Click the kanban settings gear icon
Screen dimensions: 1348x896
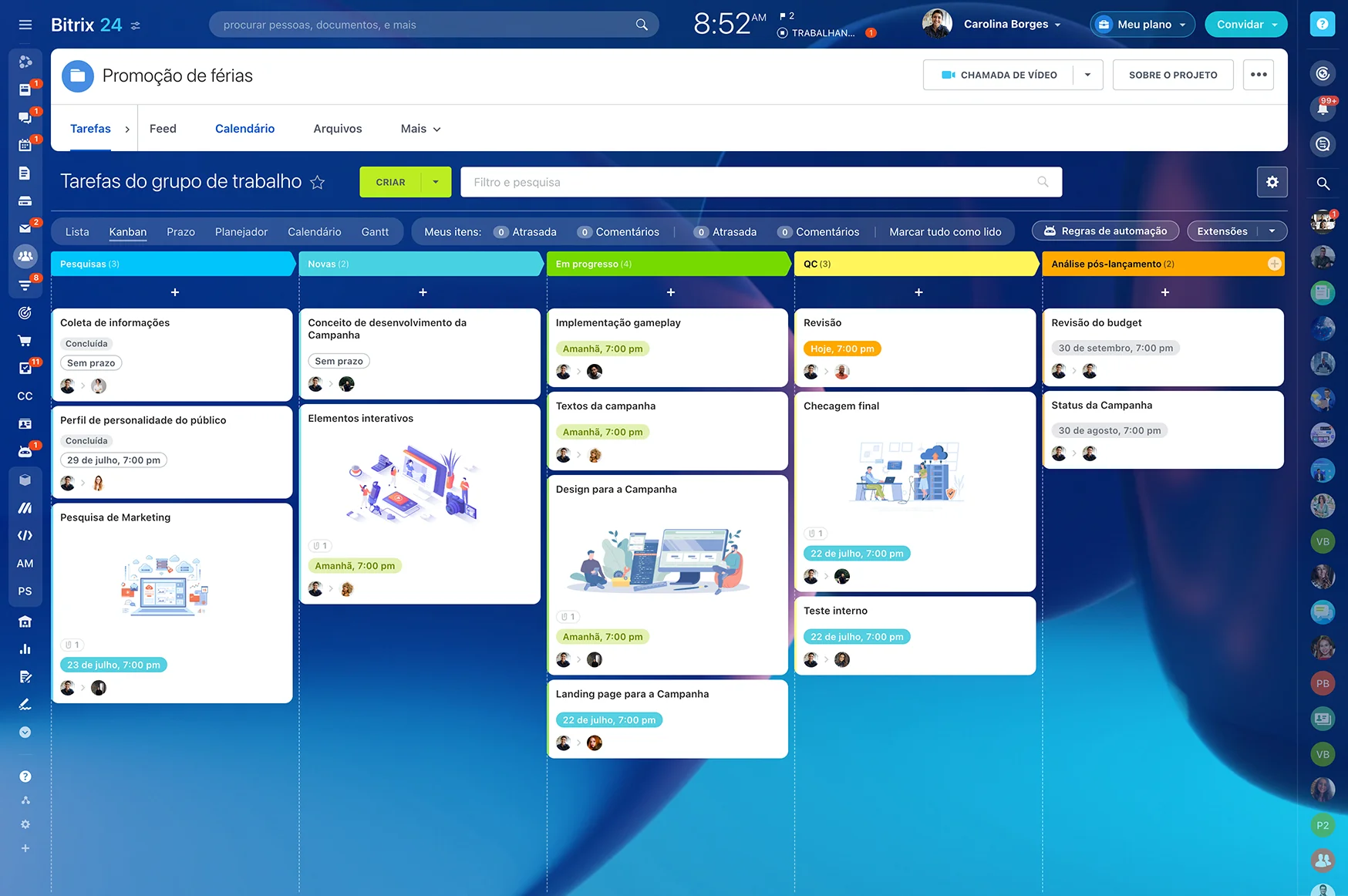tap(1272, 182)
